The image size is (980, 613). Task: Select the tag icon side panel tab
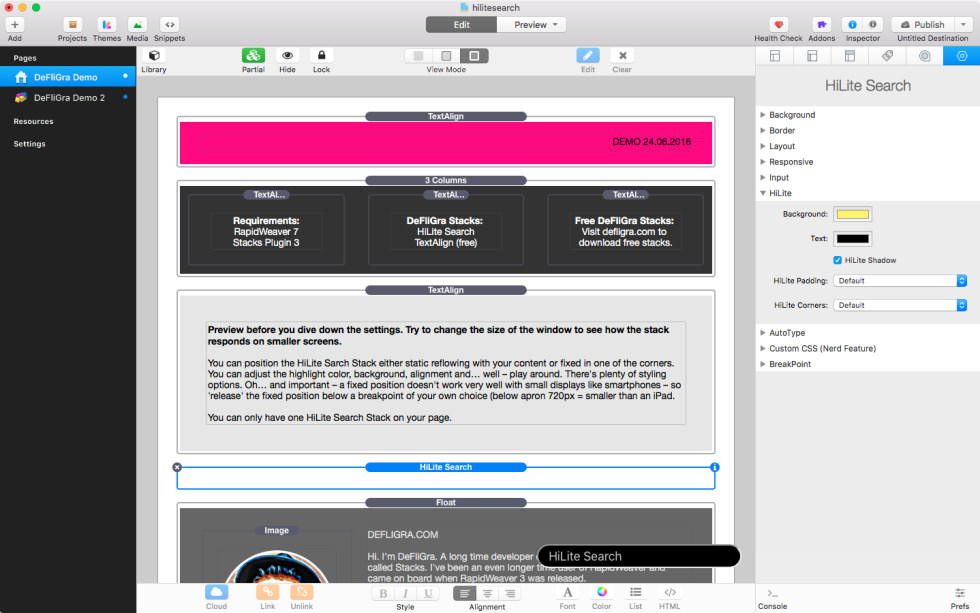point(887,56)
